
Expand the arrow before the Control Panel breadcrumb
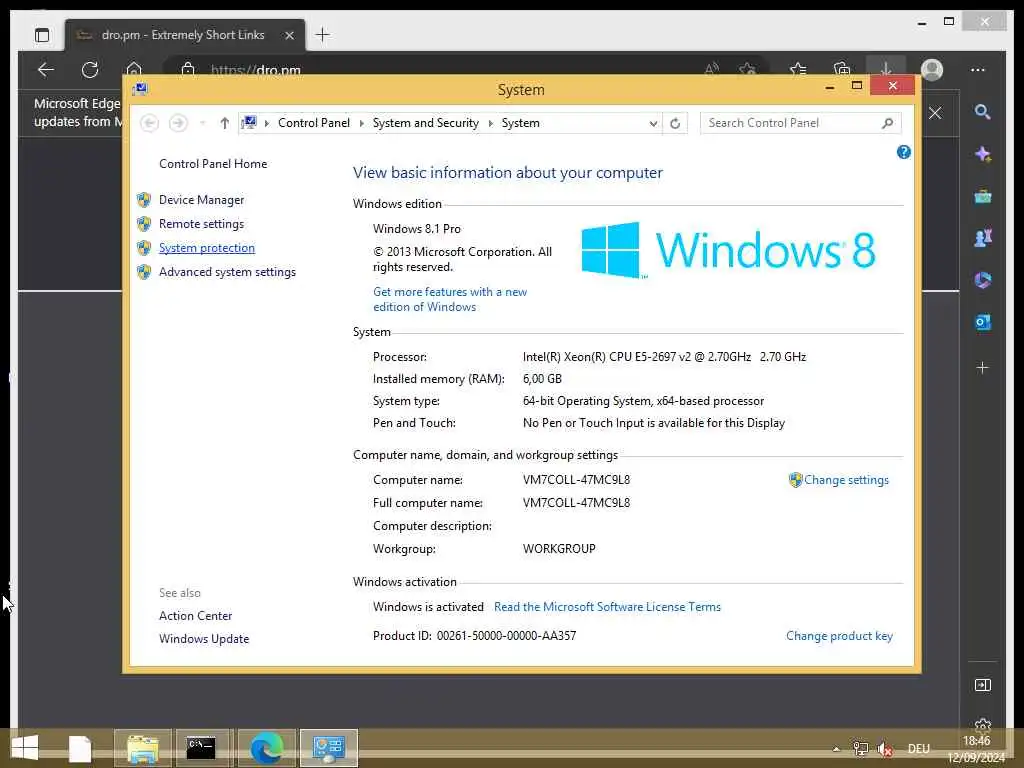[266, 123]
